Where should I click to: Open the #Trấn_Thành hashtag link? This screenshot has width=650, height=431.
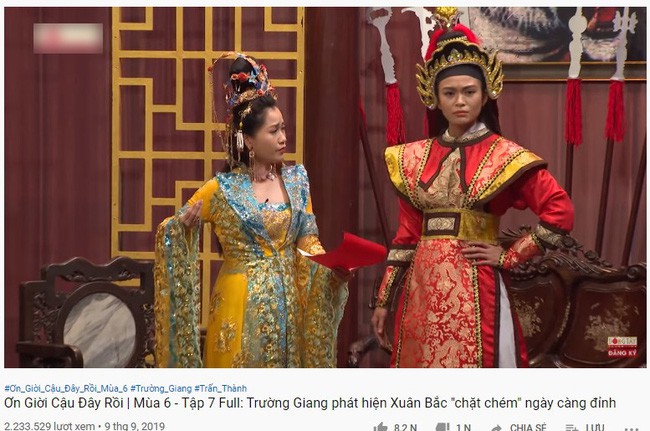221,388
